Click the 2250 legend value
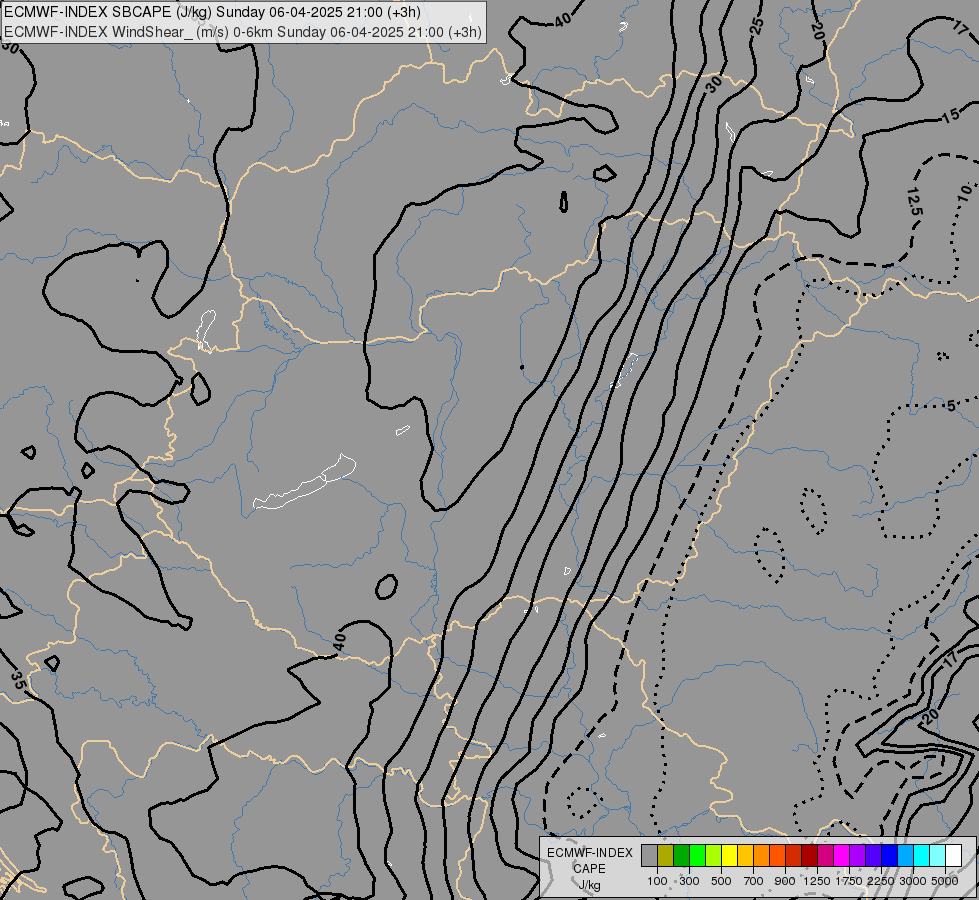The width and height of the screenshot is (979, 900). [x=881, y=881]
